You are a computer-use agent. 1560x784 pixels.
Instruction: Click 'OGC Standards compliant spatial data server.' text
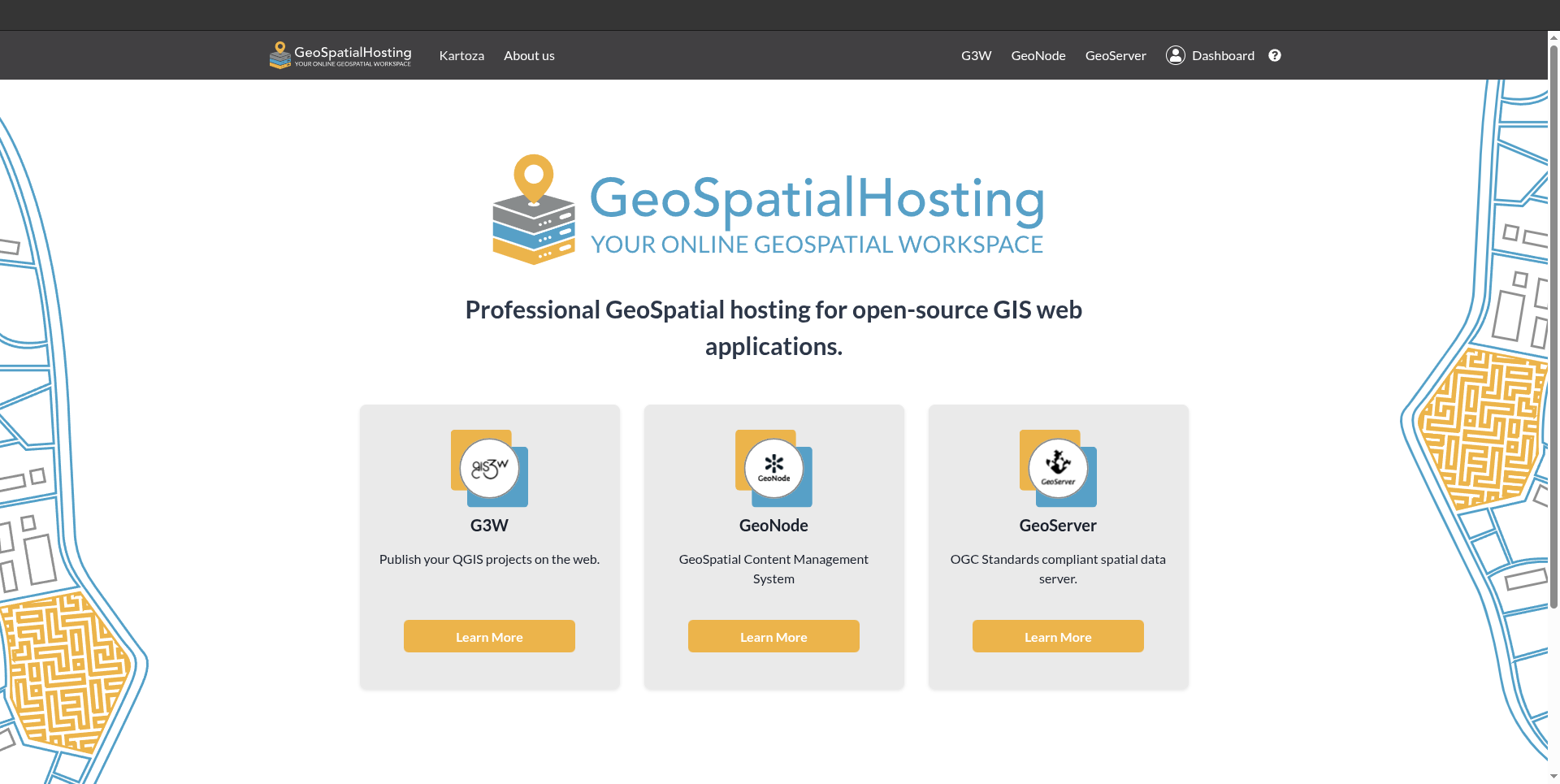pos(1058,569)
